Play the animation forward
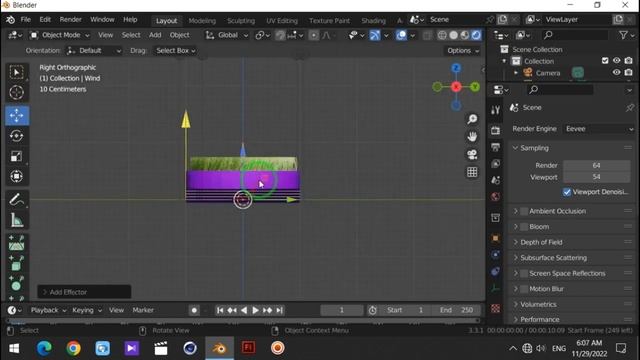This screenshot has width=640, height=360. point(256,310)
